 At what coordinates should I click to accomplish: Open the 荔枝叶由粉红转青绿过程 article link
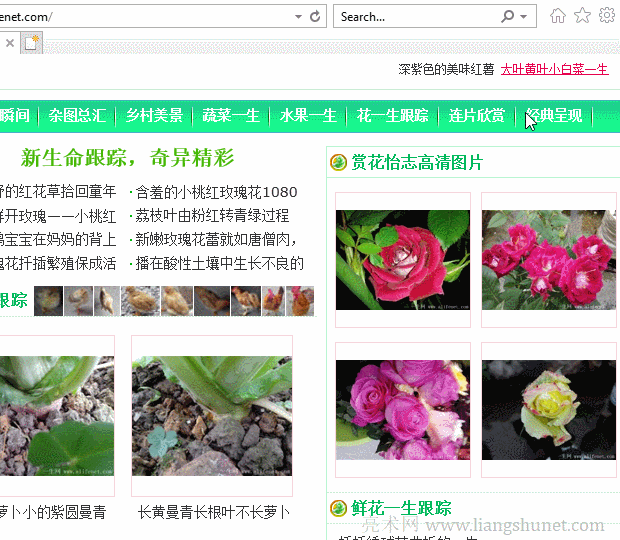[212, 216]
